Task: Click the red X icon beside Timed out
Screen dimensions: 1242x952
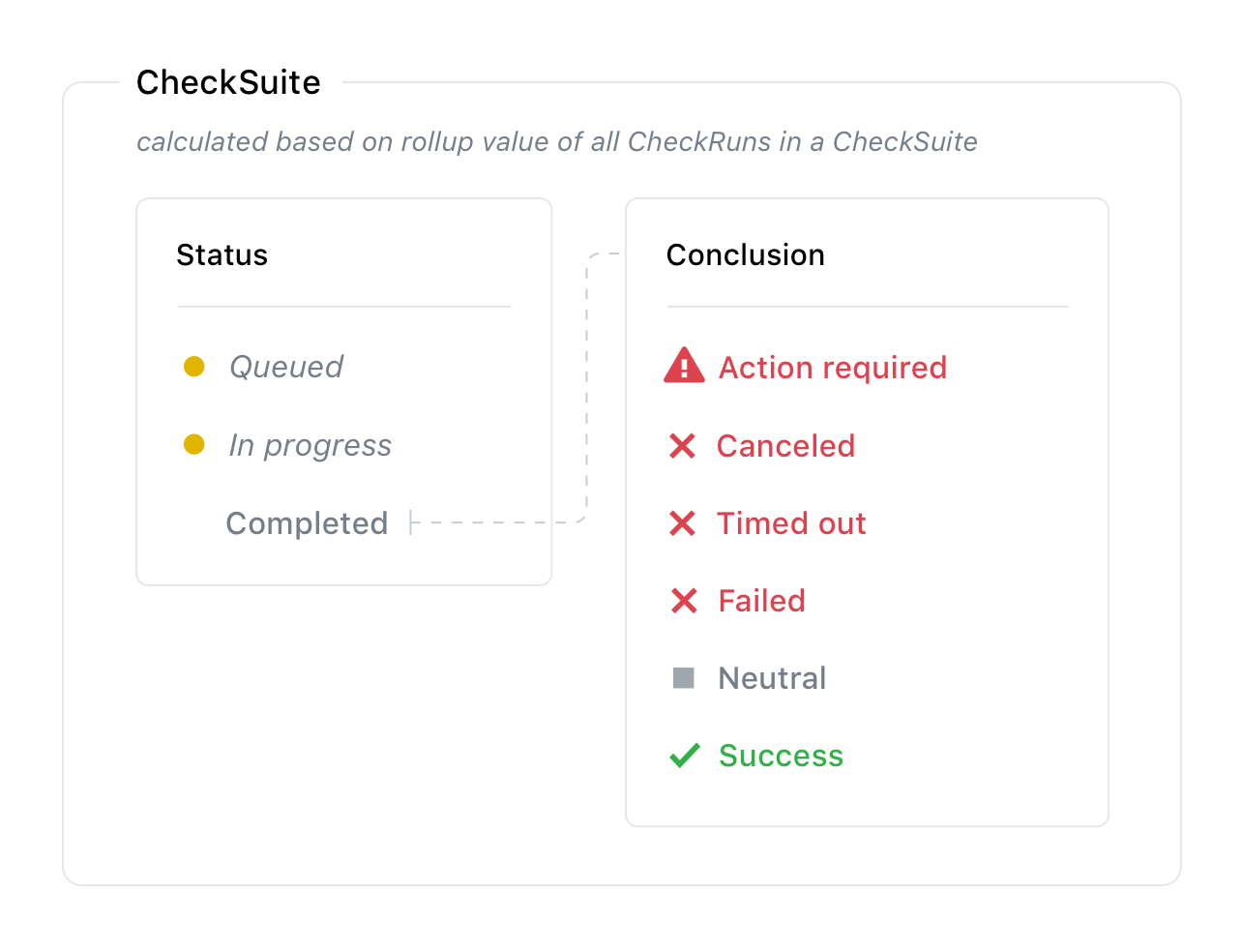Action: pos(682,523)
